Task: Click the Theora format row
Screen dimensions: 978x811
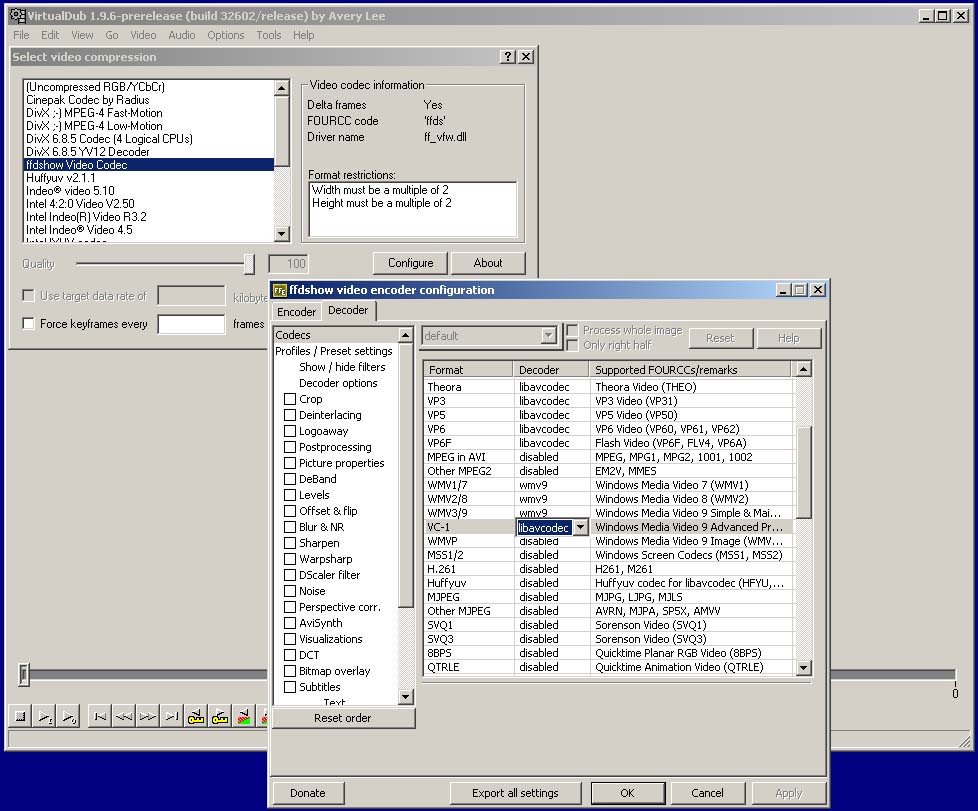Action: click(x=609, y=387)
